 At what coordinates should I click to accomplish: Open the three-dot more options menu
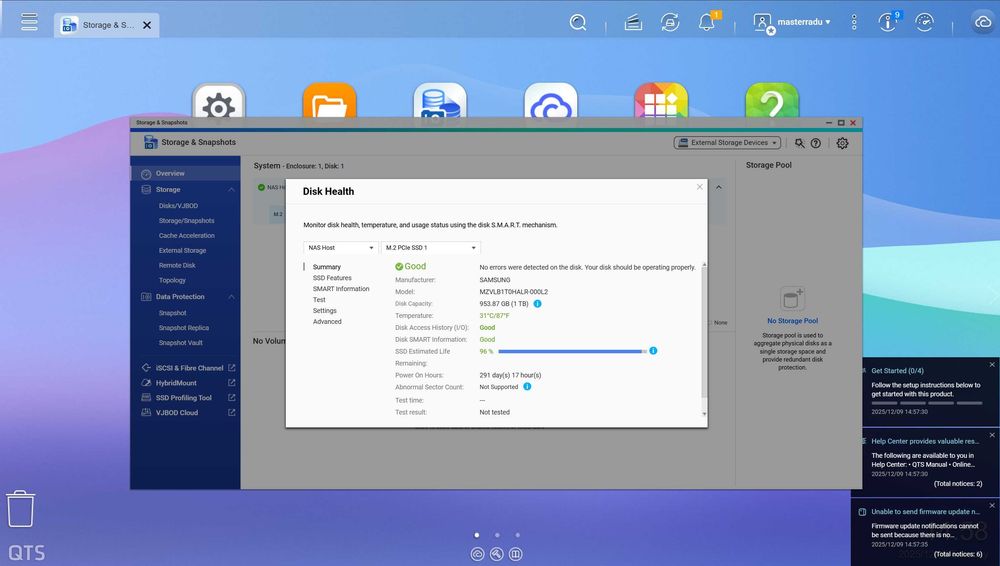(x=854, y=22)
